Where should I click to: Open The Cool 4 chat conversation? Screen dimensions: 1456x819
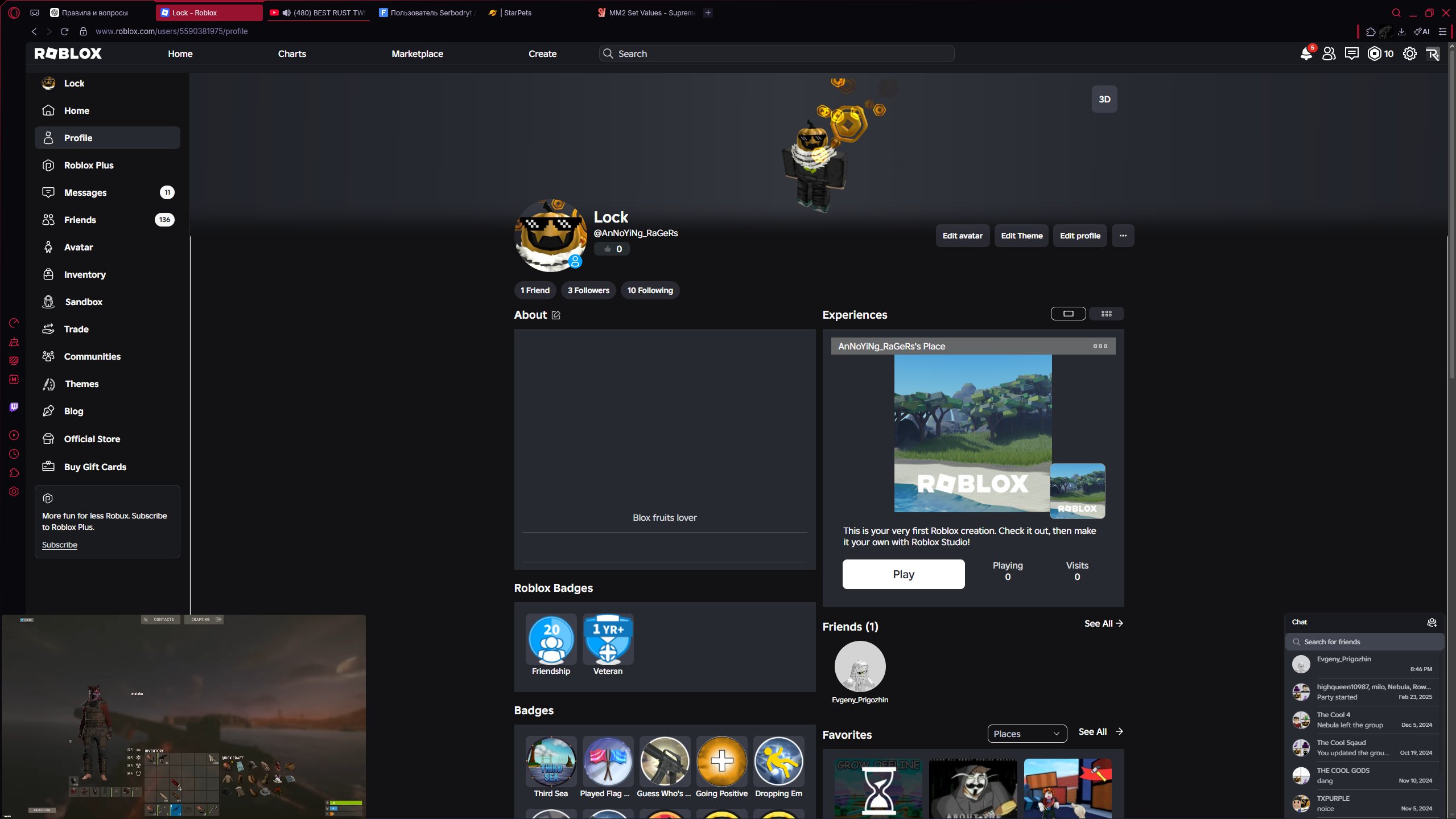click(x=1364, y=720)
